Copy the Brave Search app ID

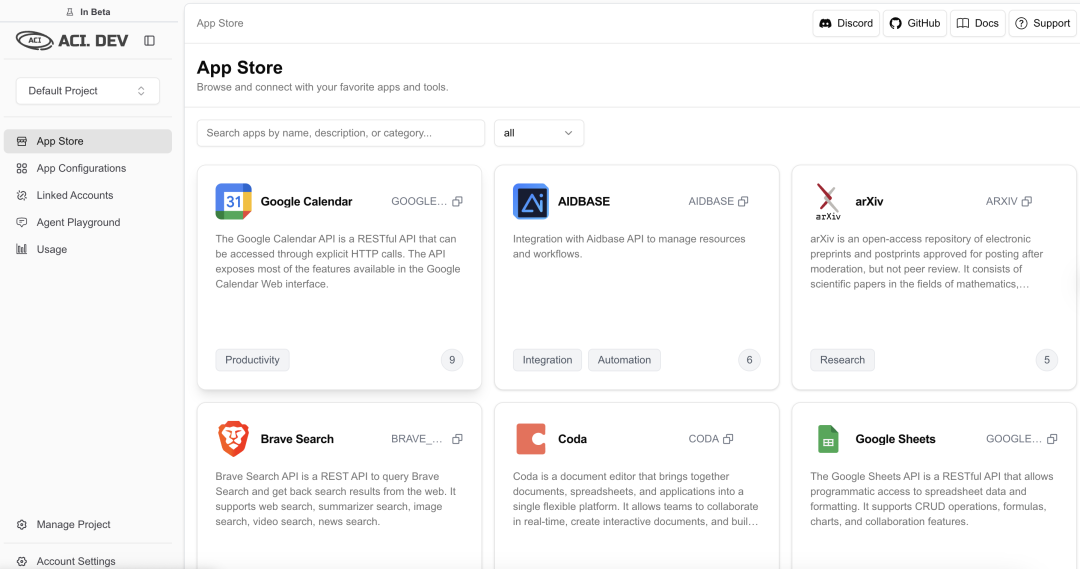tap(457, 439)
